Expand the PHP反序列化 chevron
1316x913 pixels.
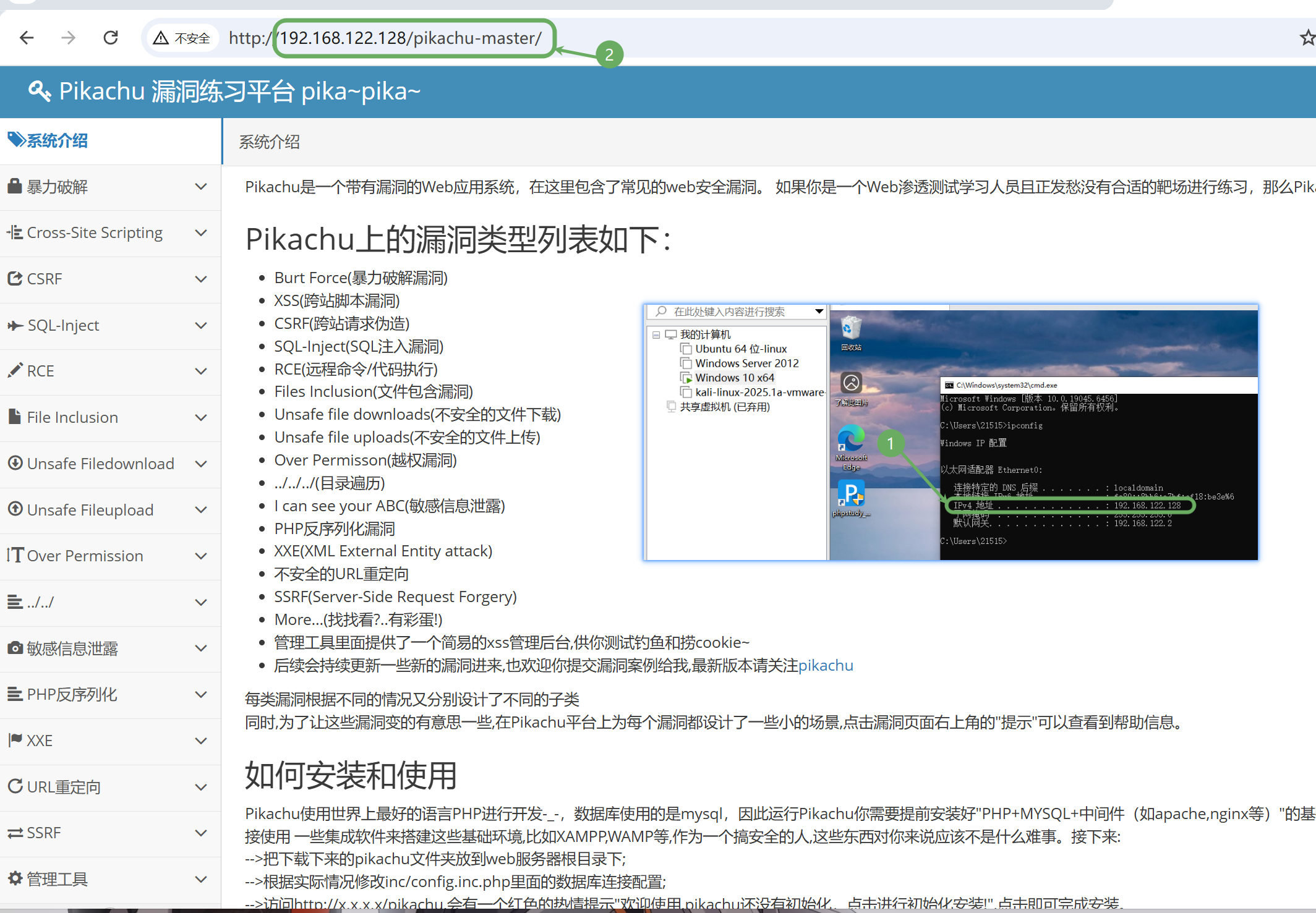click(201, 694)
